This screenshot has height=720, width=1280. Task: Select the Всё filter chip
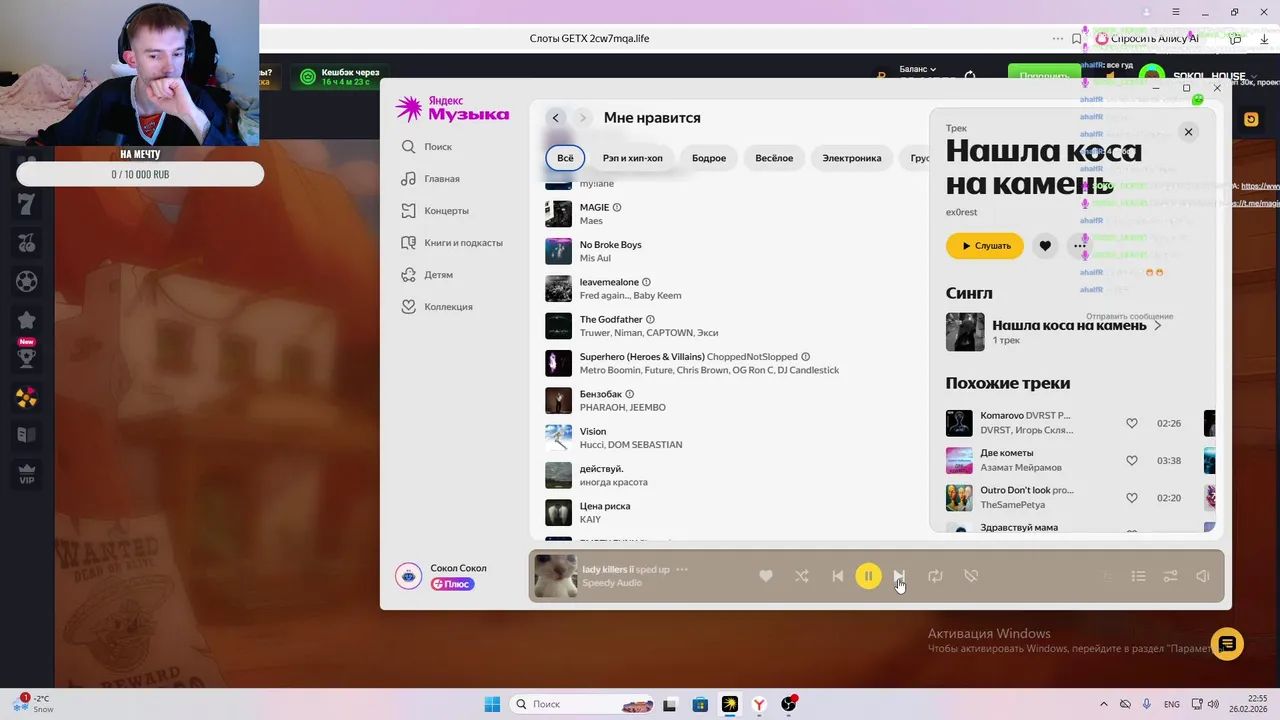(565, 158)
